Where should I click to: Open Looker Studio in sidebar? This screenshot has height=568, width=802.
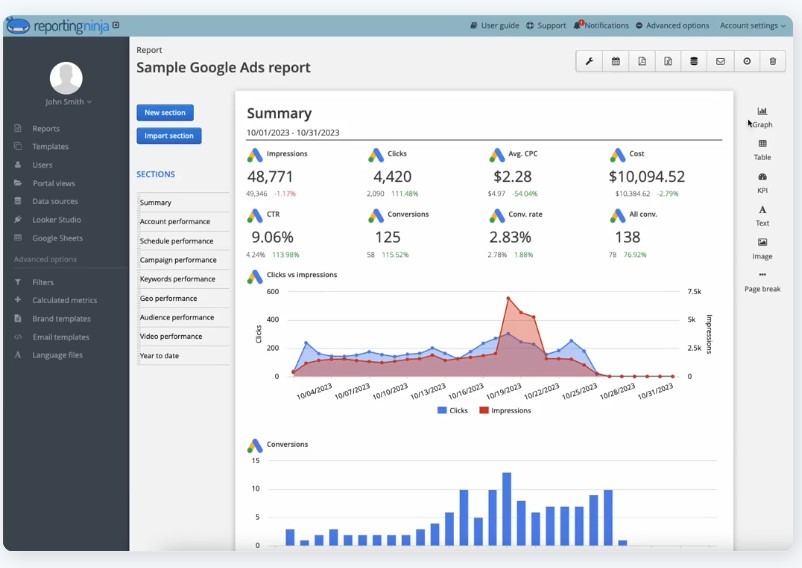point(56,219)
